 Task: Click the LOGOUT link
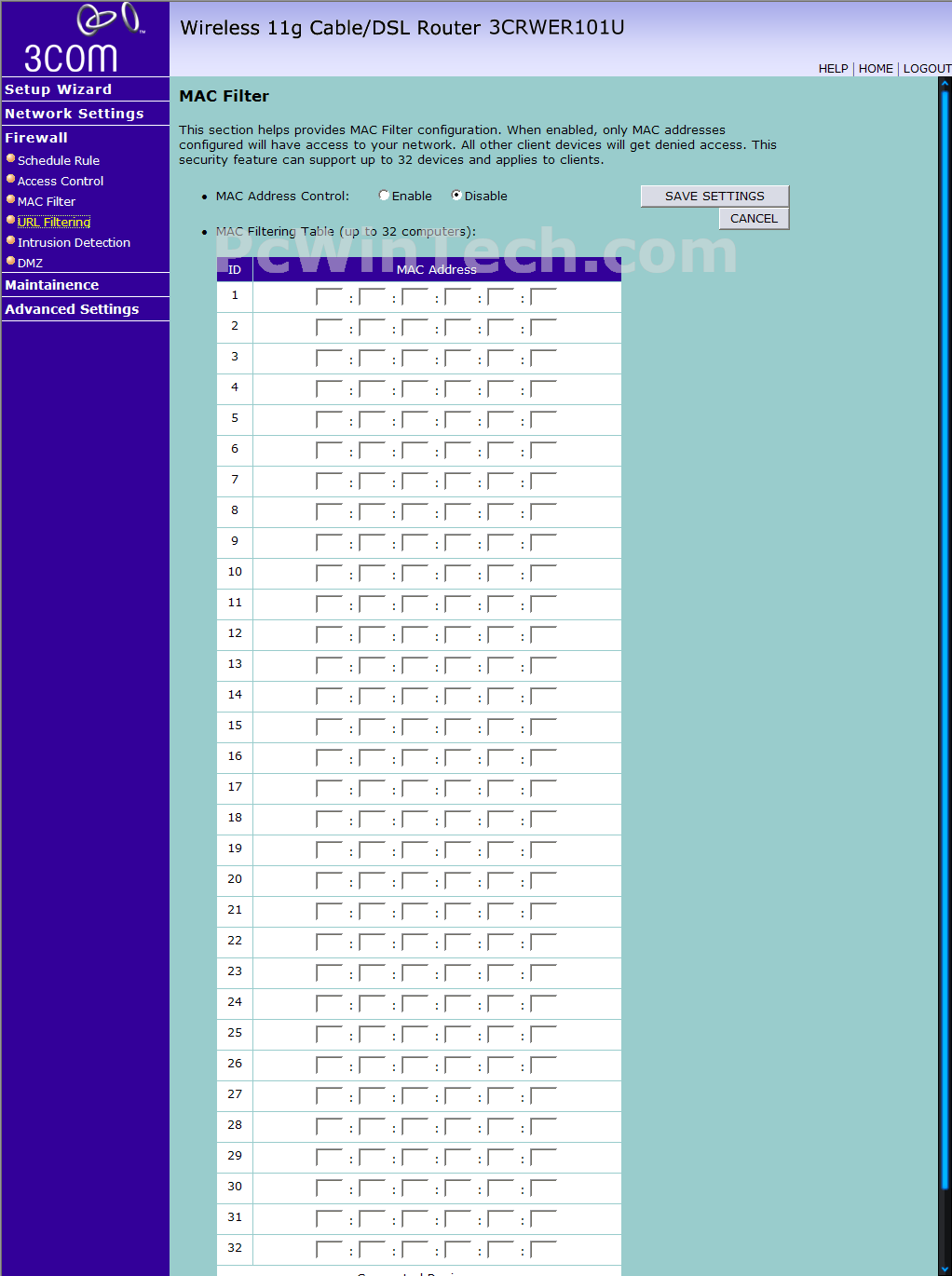927,68
